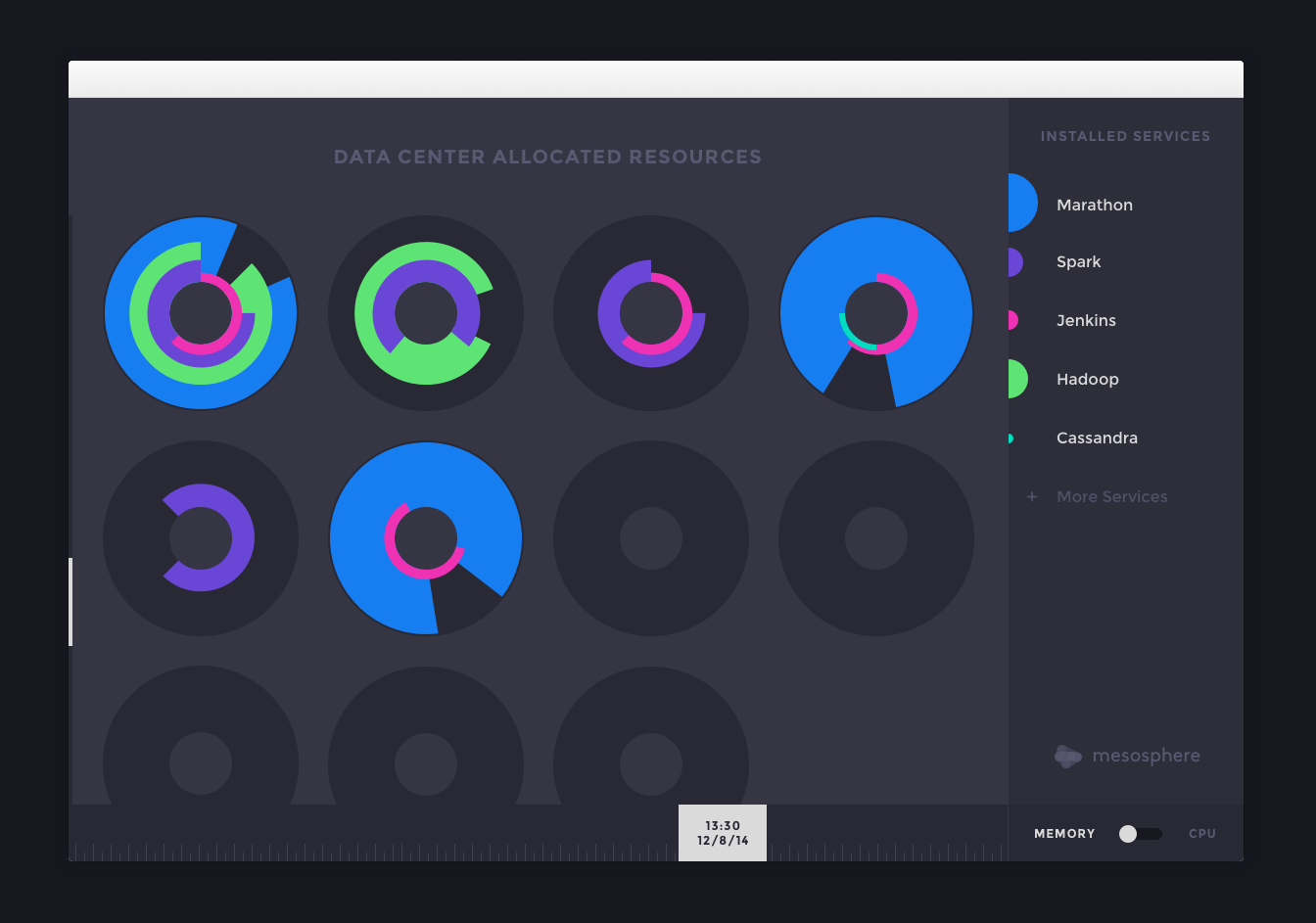Select the Cassandra service icon
This screenshot has width=1316, height=923.
pyautogui.click(x=1010, y=438)
